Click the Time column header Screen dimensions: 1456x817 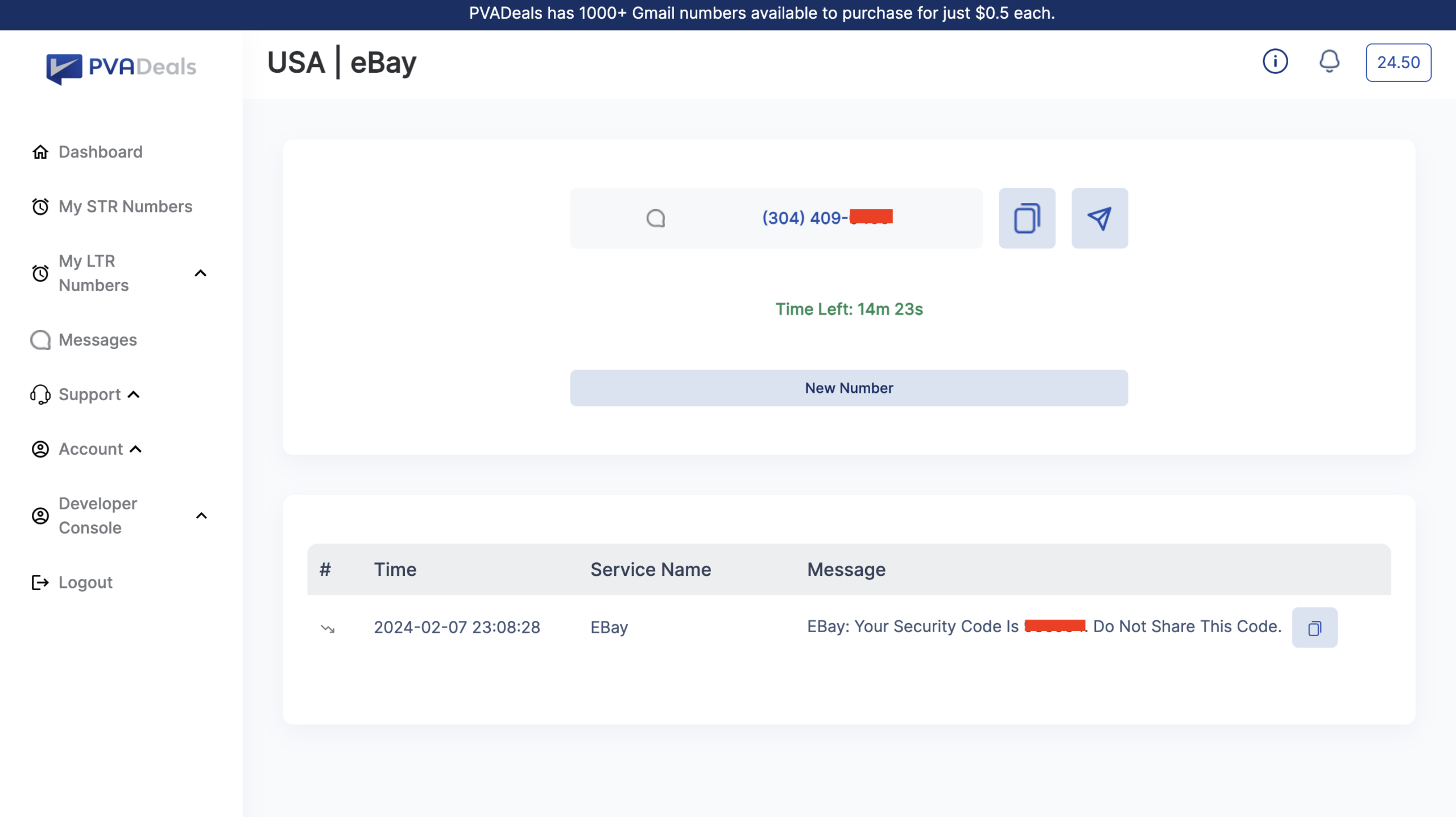[x=395, y=570]
